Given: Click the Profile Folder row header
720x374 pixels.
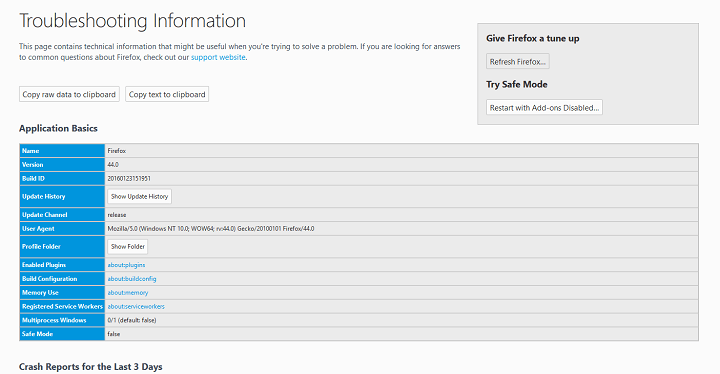Looking at the screenshot, I should coord(62,246).
